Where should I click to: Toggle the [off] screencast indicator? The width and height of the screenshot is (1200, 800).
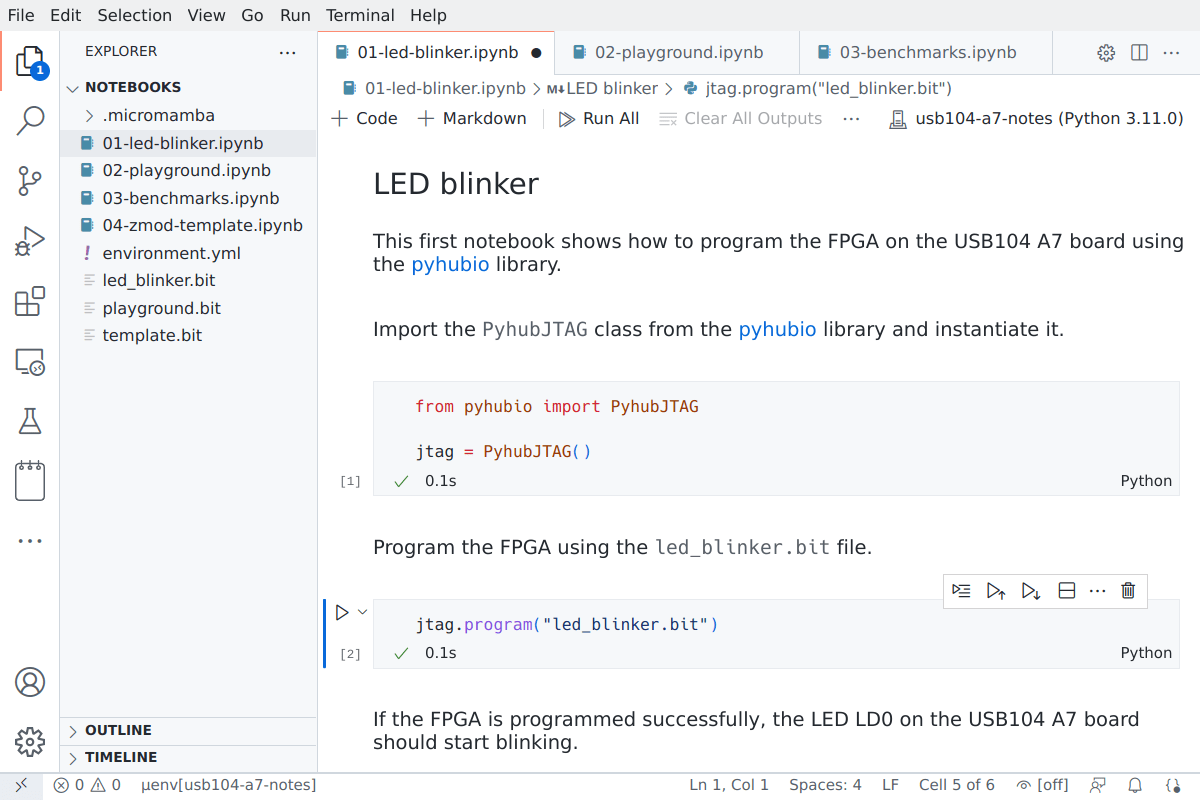tap(1053, 784)
